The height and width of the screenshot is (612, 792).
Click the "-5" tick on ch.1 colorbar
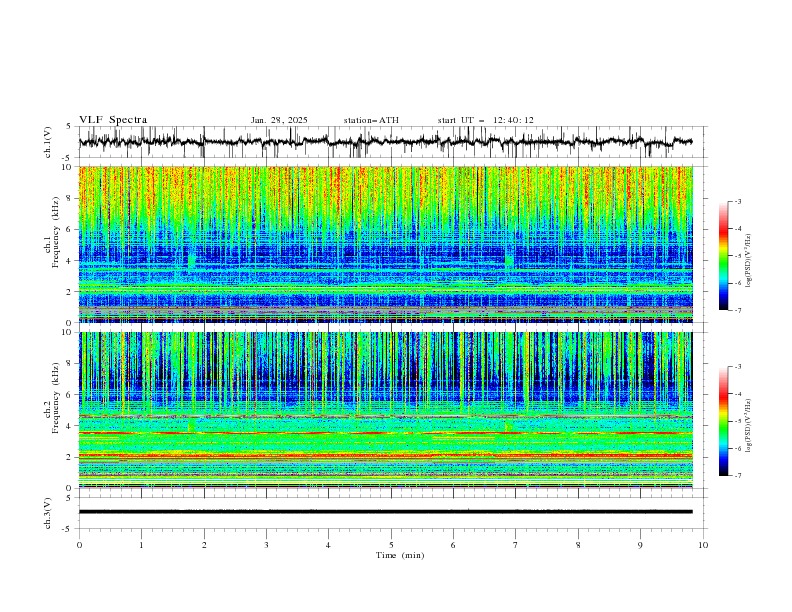pos(737,256)
